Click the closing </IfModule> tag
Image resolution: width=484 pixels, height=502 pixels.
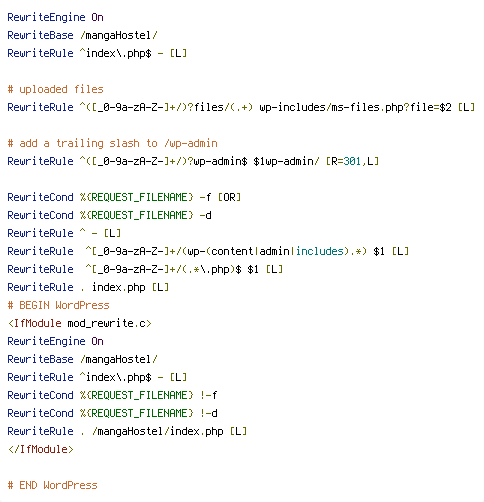pyautogui.click(x=40, y=449)
